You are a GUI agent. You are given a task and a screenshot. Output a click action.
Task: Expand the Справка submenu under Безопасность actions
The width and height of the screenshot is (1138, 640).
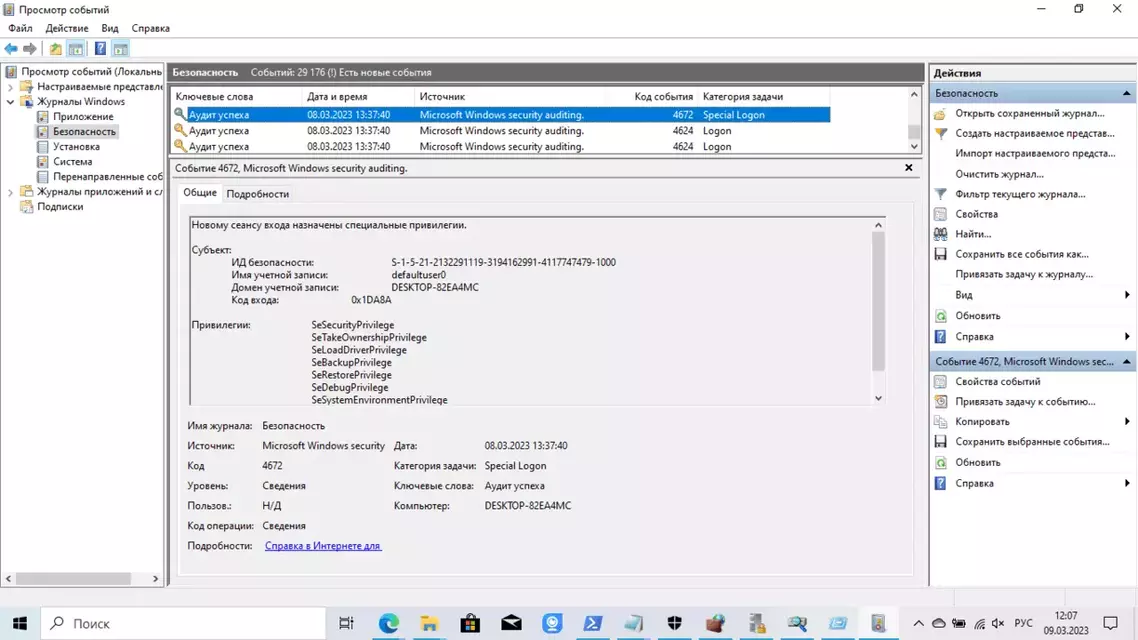pos(1126,337)
